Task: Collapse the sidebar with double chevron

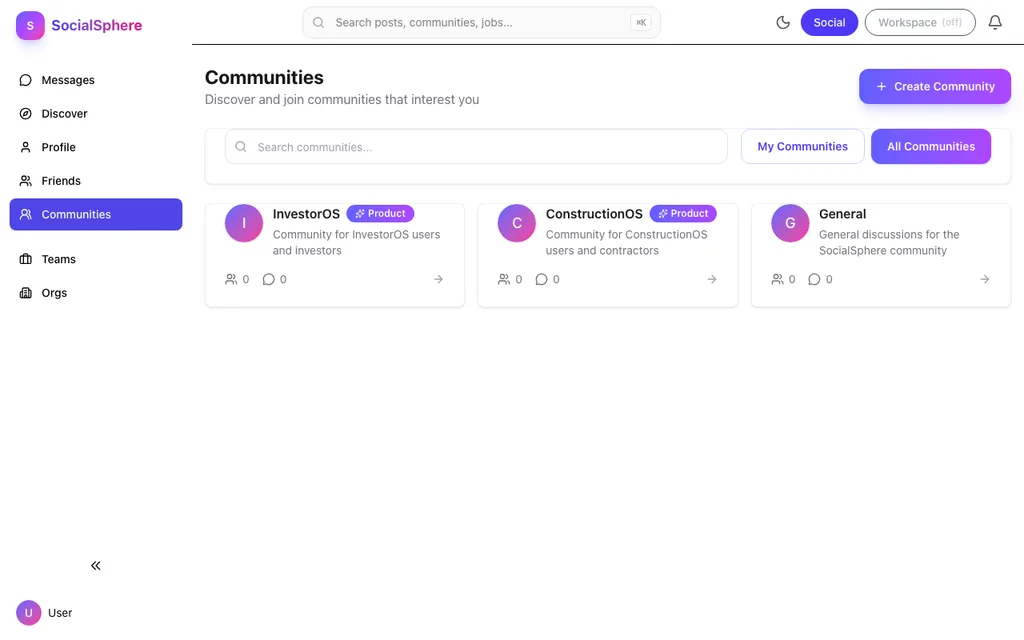Action: tap(96, 566)
